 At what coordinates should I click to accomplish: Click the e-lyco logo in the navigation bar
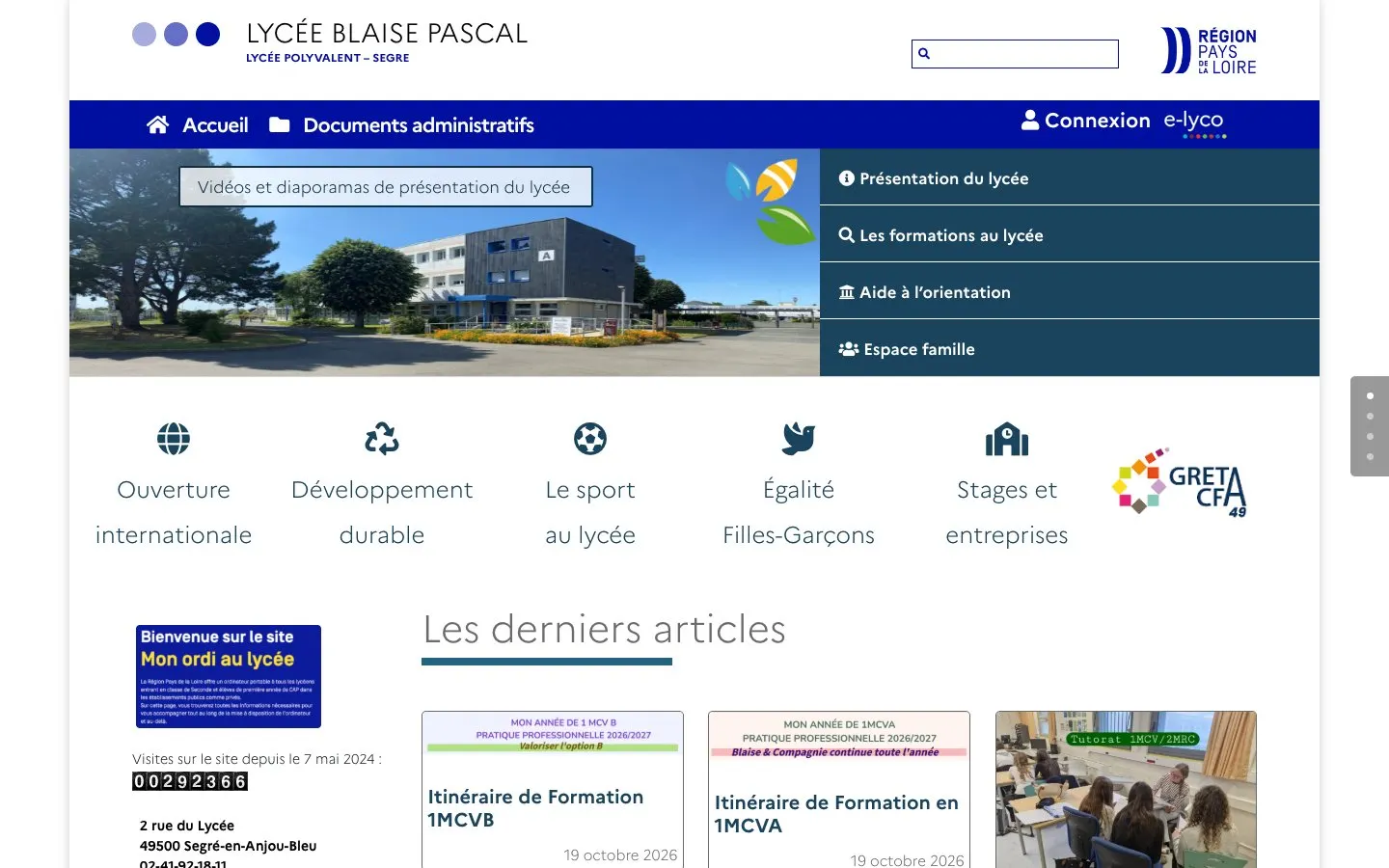(1194, 122)
